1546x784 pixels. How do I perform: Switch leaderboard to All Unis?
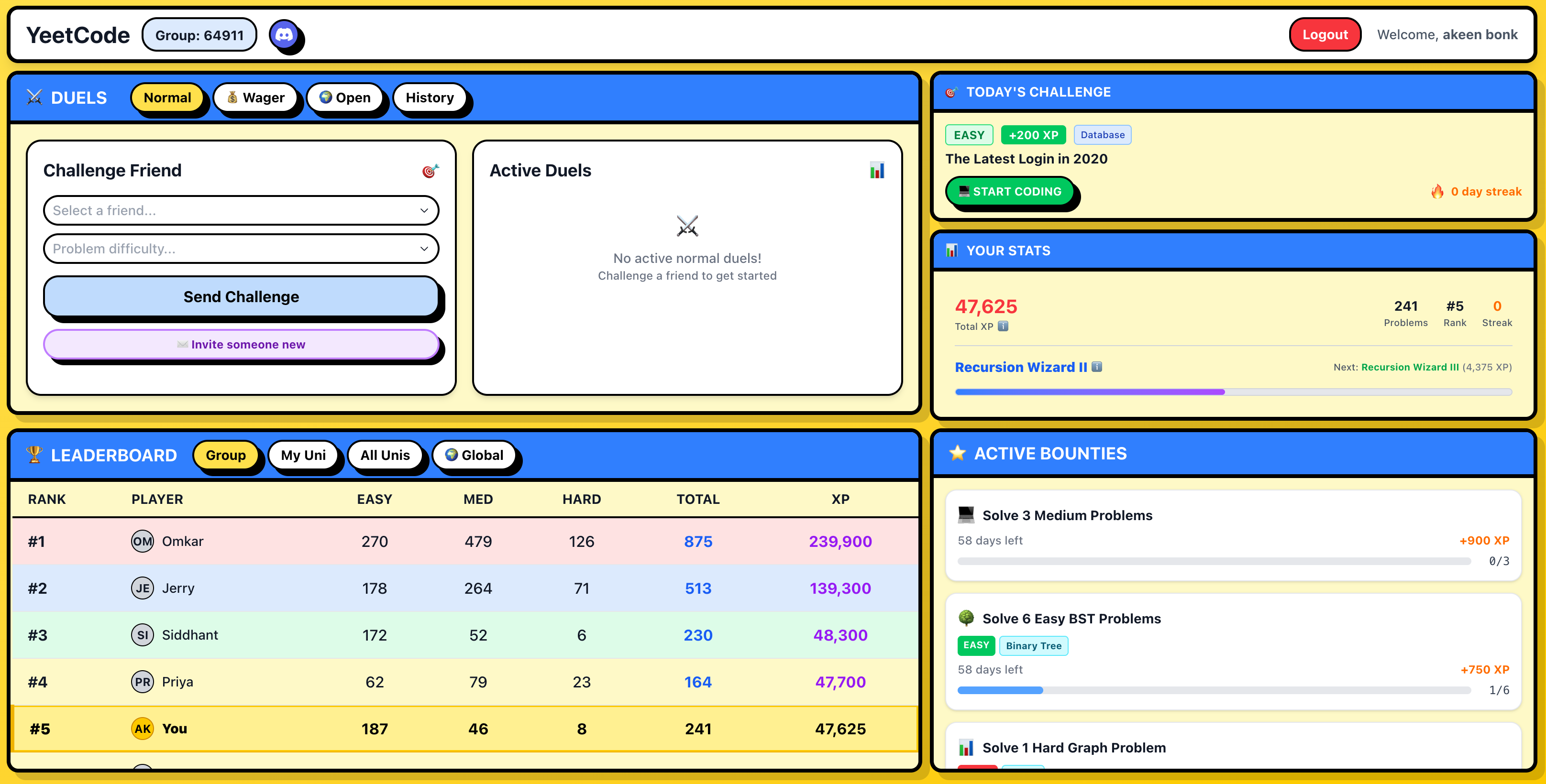tap(385, 455)
